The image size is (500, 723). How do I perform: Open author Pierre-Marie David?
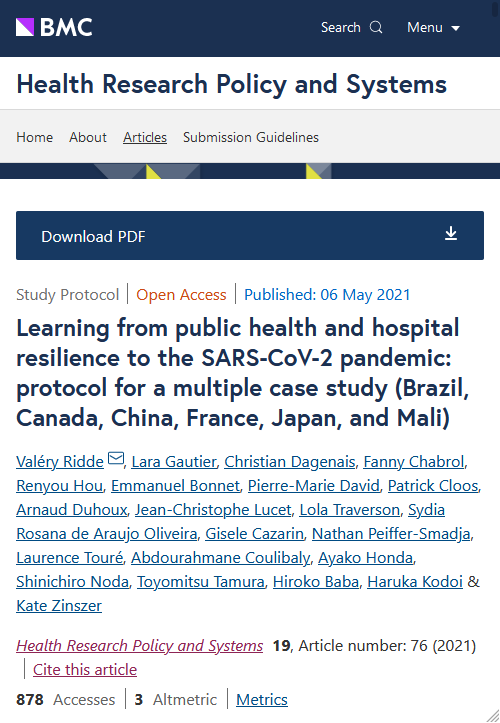[314, 486]
